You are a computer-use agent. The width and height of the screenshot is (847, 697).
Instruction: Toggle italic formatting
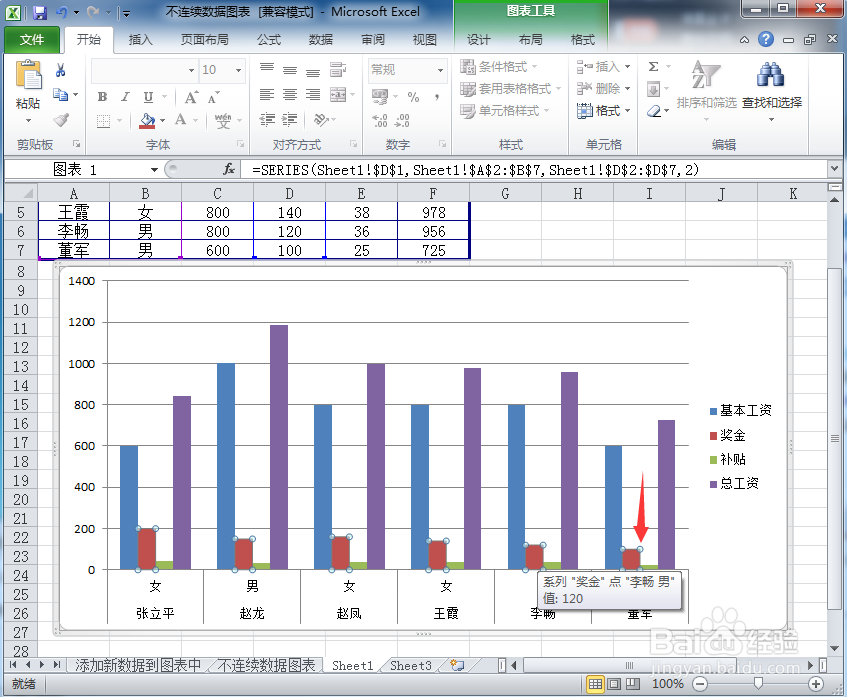pyautogui.click(x=125, y=97)
